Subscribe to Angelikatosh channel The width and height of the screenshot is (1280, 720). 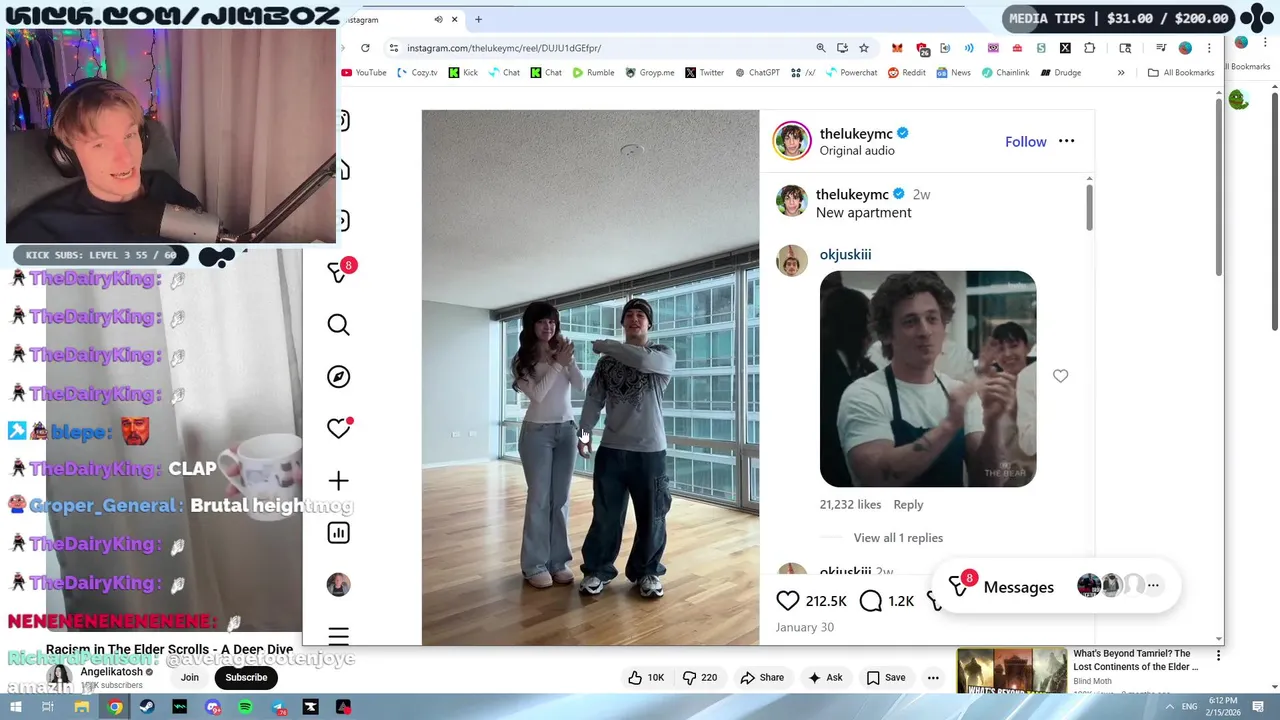[246, 677]
